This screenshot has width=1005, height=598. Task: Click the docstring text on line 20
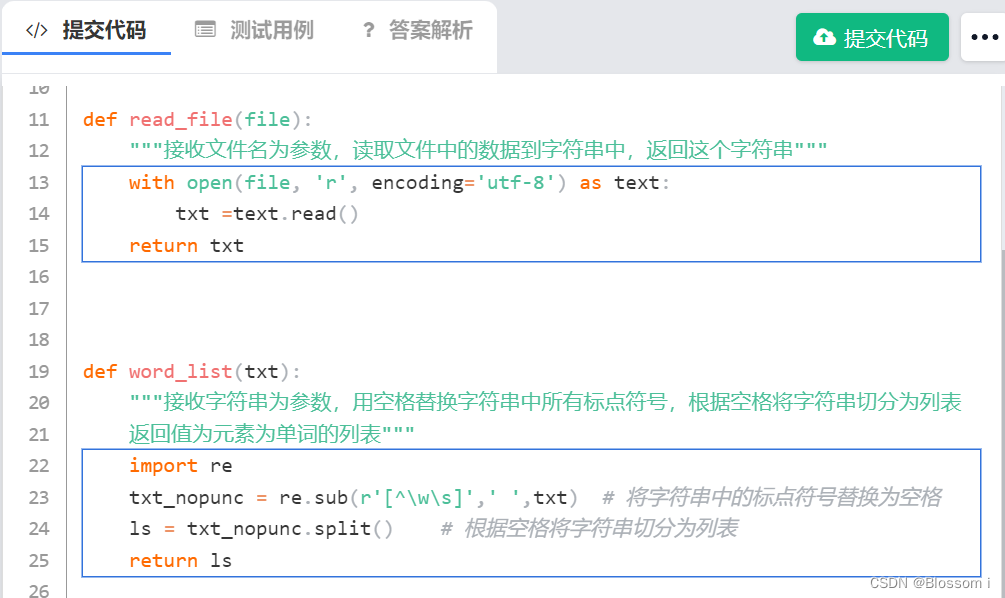tap(545, 403)
